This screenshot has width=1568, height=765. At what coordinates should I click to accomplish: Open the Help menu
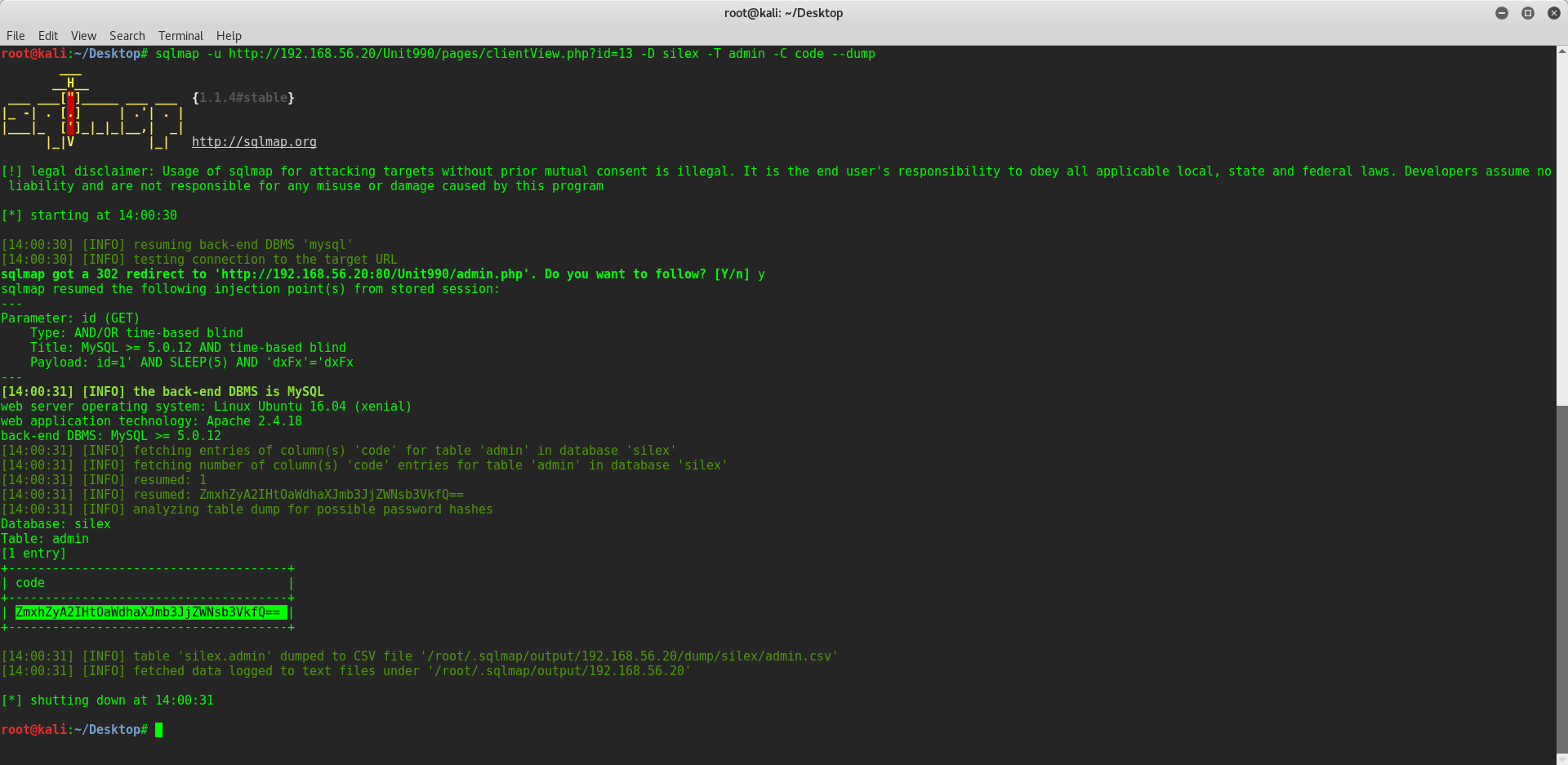(229, 36)
